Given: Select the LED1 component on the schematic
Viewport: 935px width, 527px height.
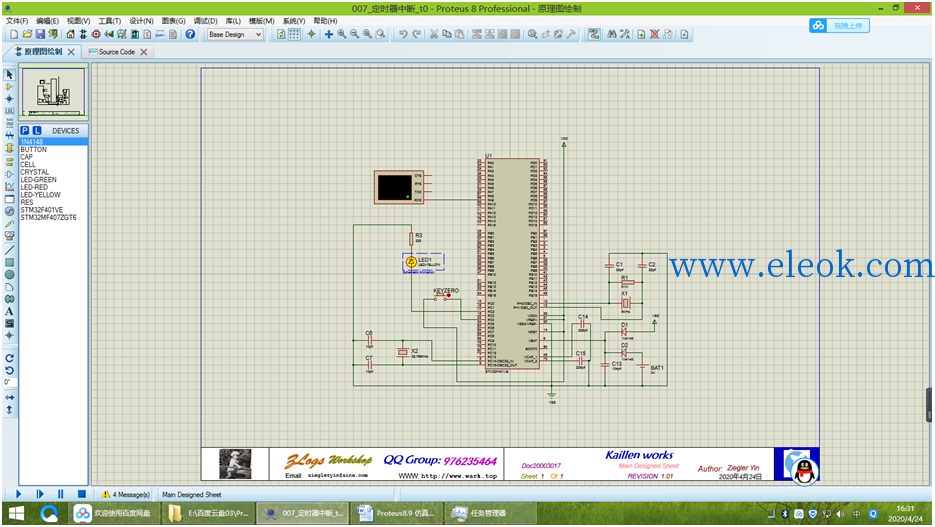Looking at the screenshot, I should (411, 262).
